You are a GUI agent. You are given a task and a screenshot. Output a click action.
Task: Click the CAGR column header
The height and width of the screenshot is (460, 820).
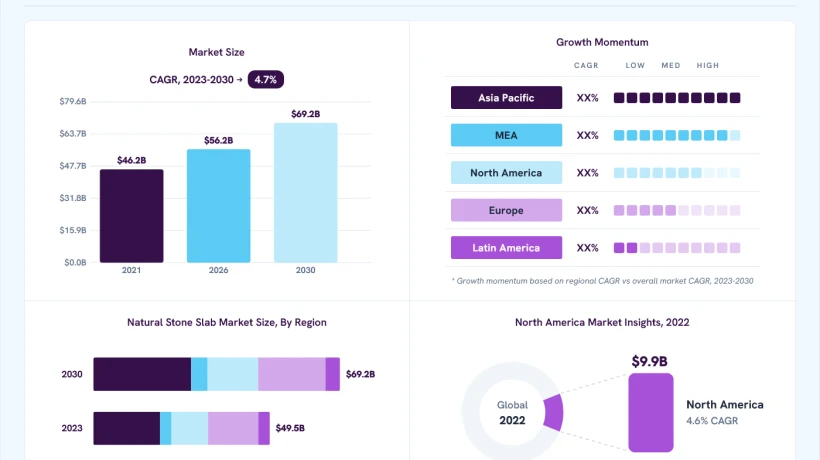point(586,65)
